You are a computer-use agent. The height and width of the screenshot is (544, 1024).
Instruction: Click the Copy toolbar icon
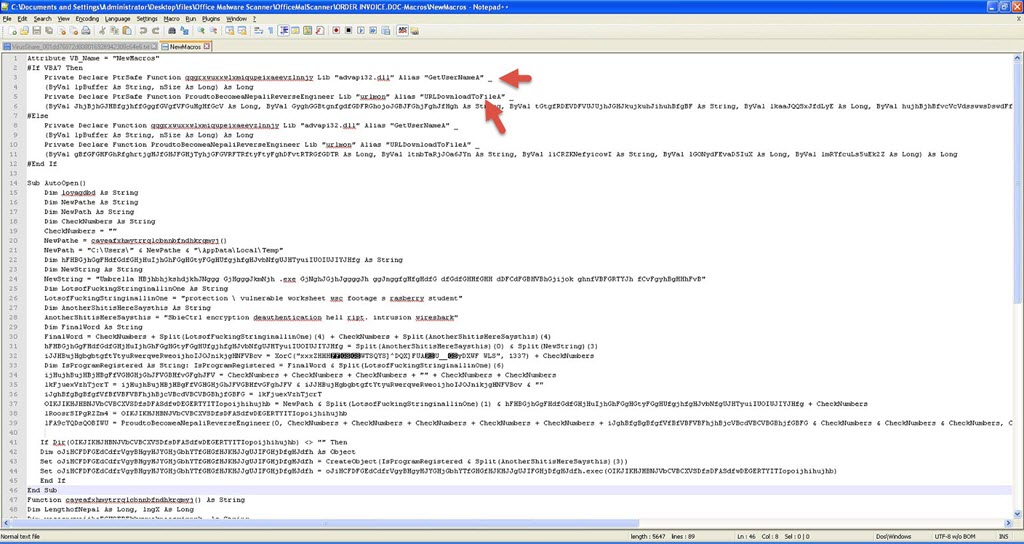(x=114, y=31)
